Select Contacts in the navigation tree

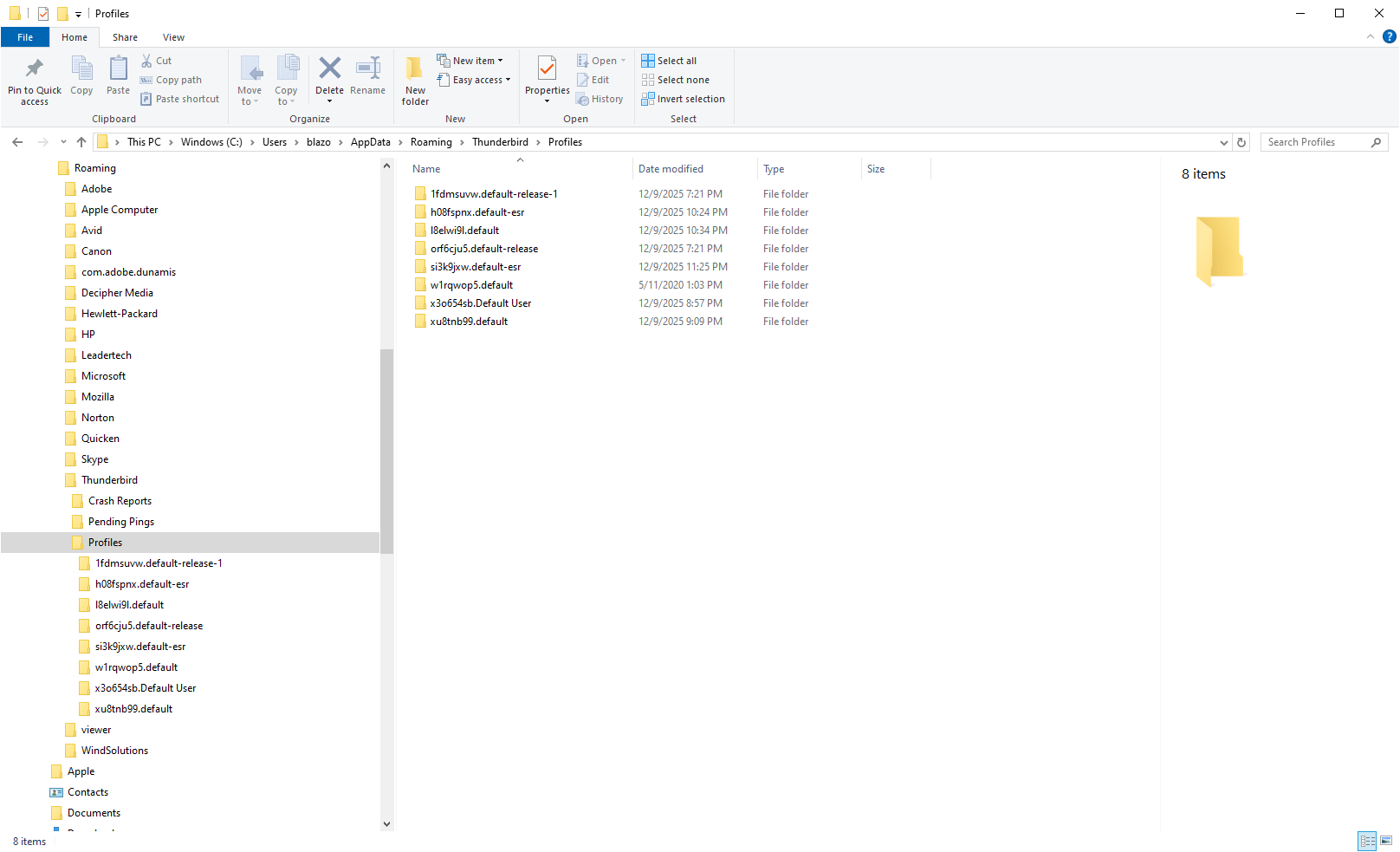87,792
